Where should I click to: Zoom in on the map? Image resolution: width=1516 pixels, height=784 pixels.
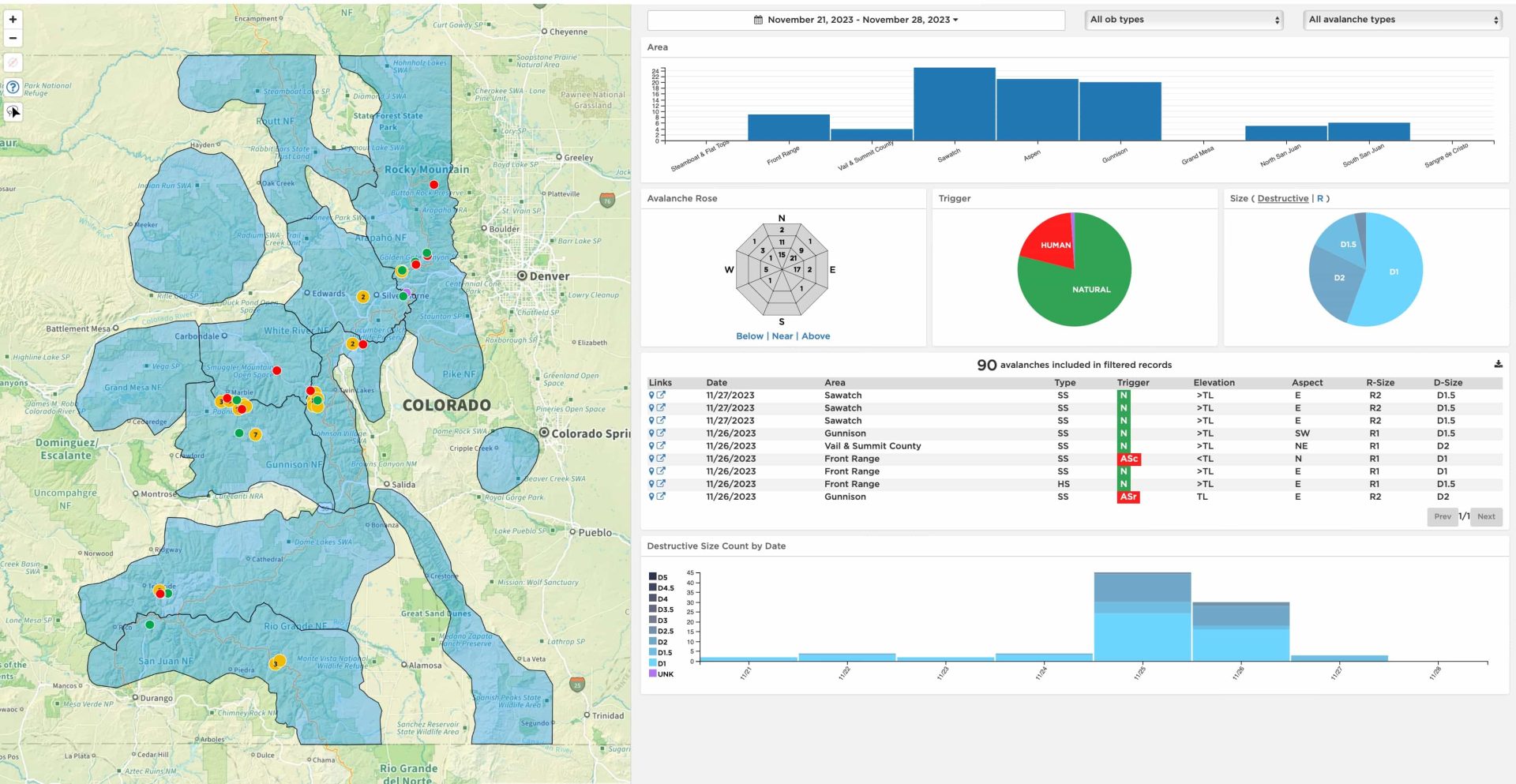pyautogui.click(x=13, y=19)
